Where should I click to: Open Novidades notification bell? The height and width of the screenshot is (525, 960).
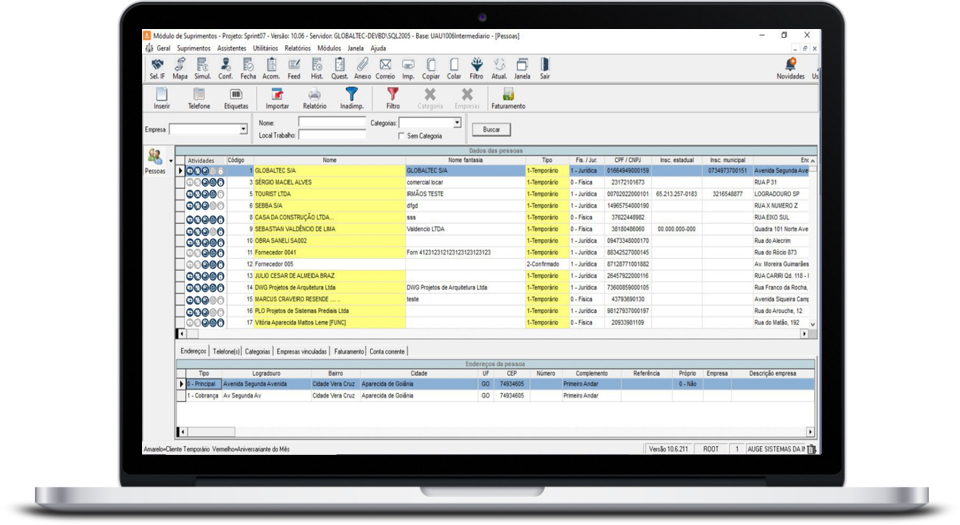click(x=790, y=66)
